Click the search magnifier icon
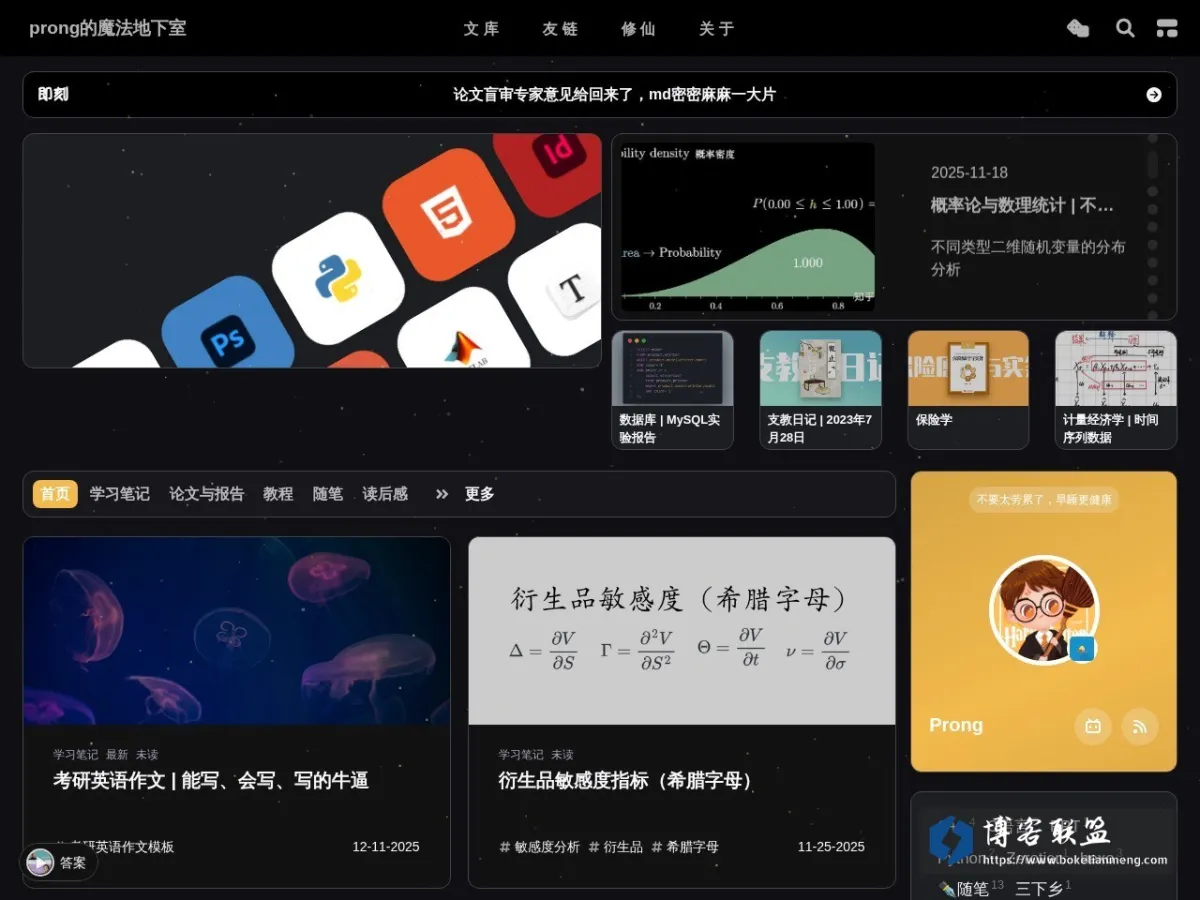1200x900 pixels. tap(1125, 28)
